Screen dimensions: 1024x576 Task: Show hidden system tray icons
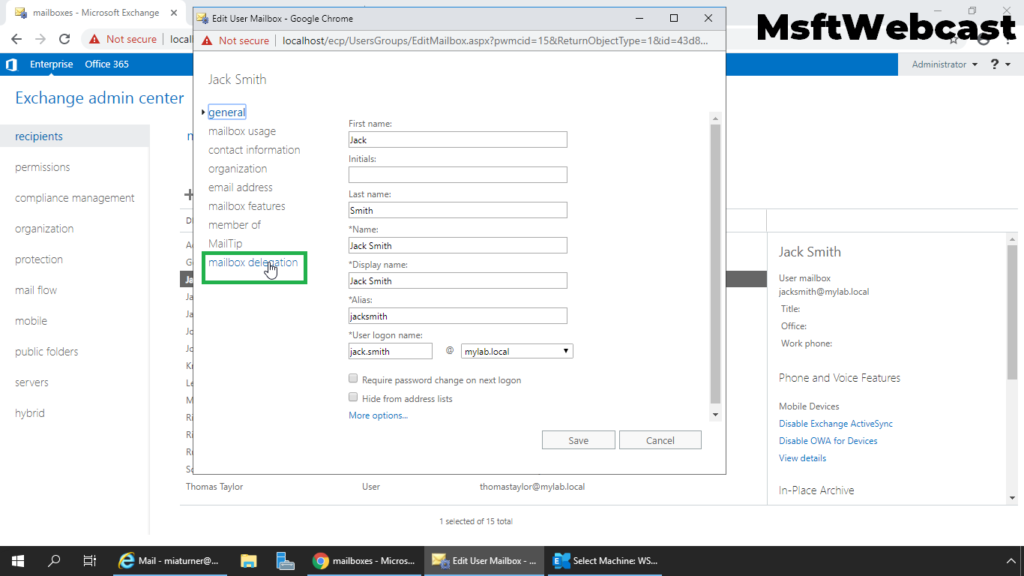[1010, 560]
